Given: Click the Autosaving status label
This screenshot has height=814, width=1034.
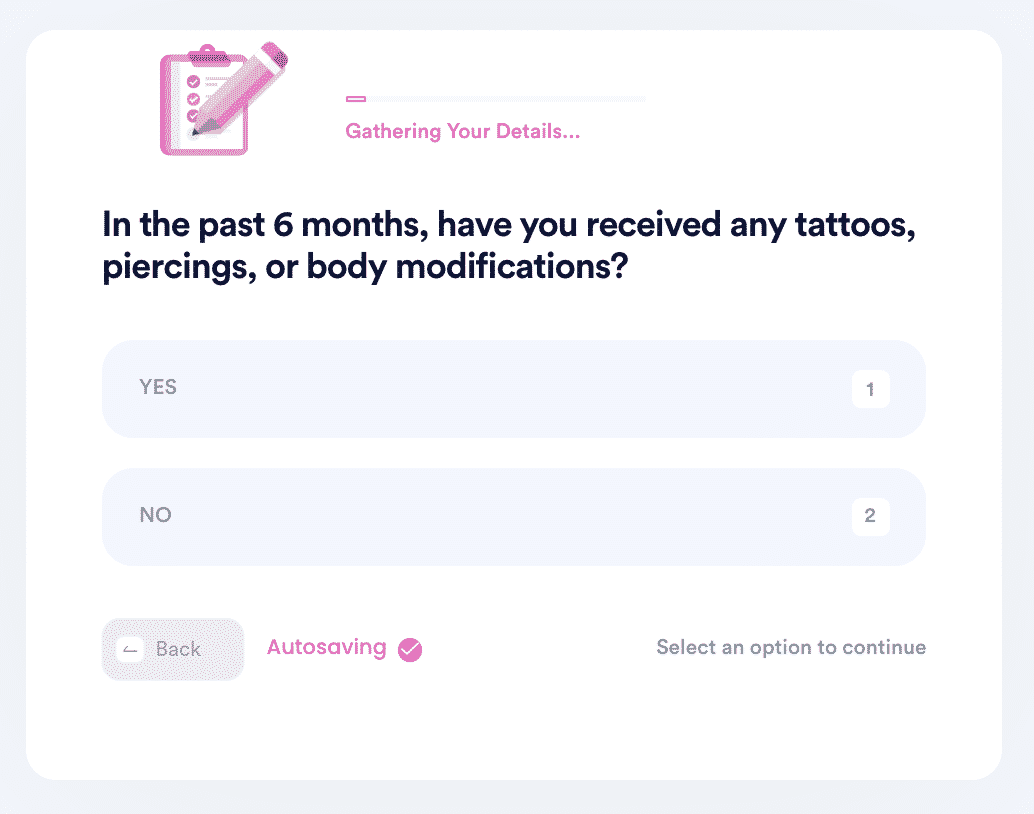Looking at the screenshot, I should pyautogui.click(x=326, y=647).
